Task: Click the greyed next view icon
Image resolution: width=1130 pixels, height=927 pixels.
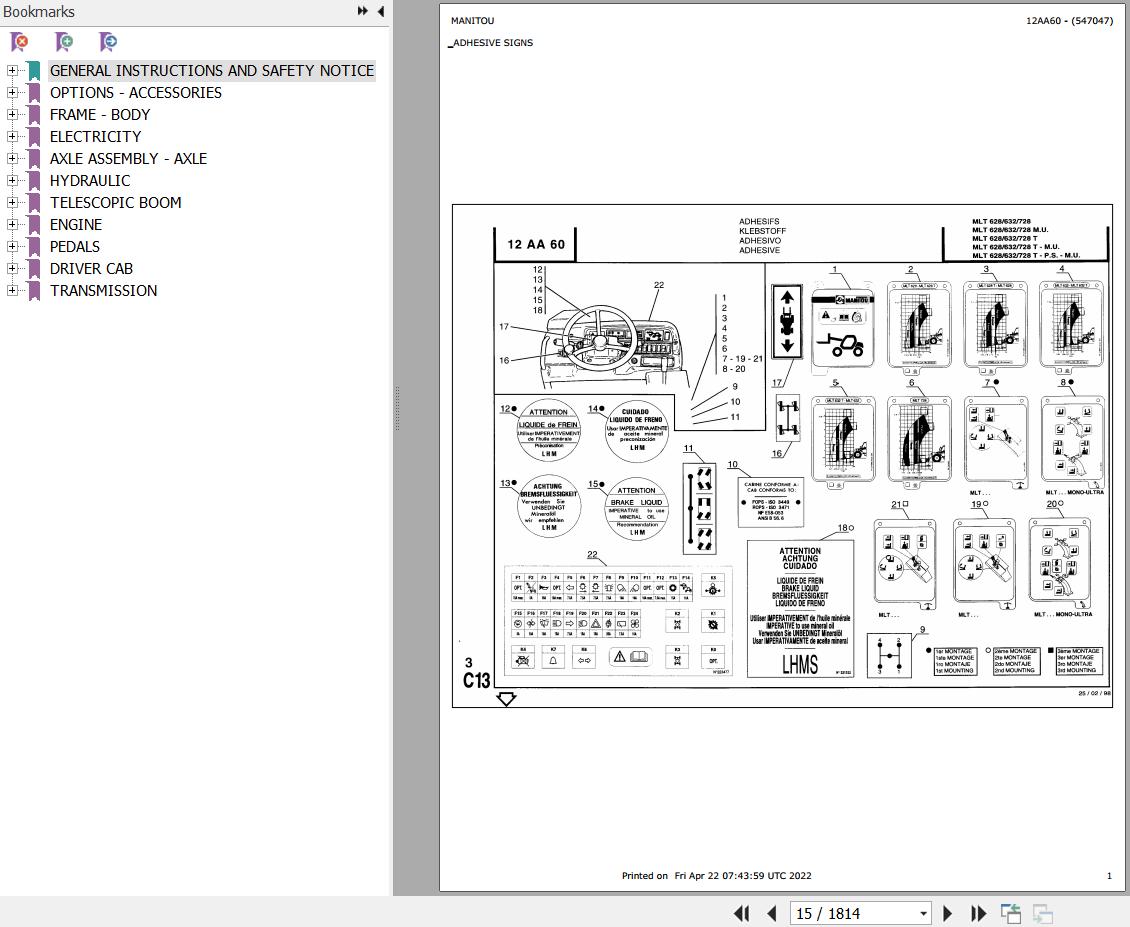Action: [1042, 913]
